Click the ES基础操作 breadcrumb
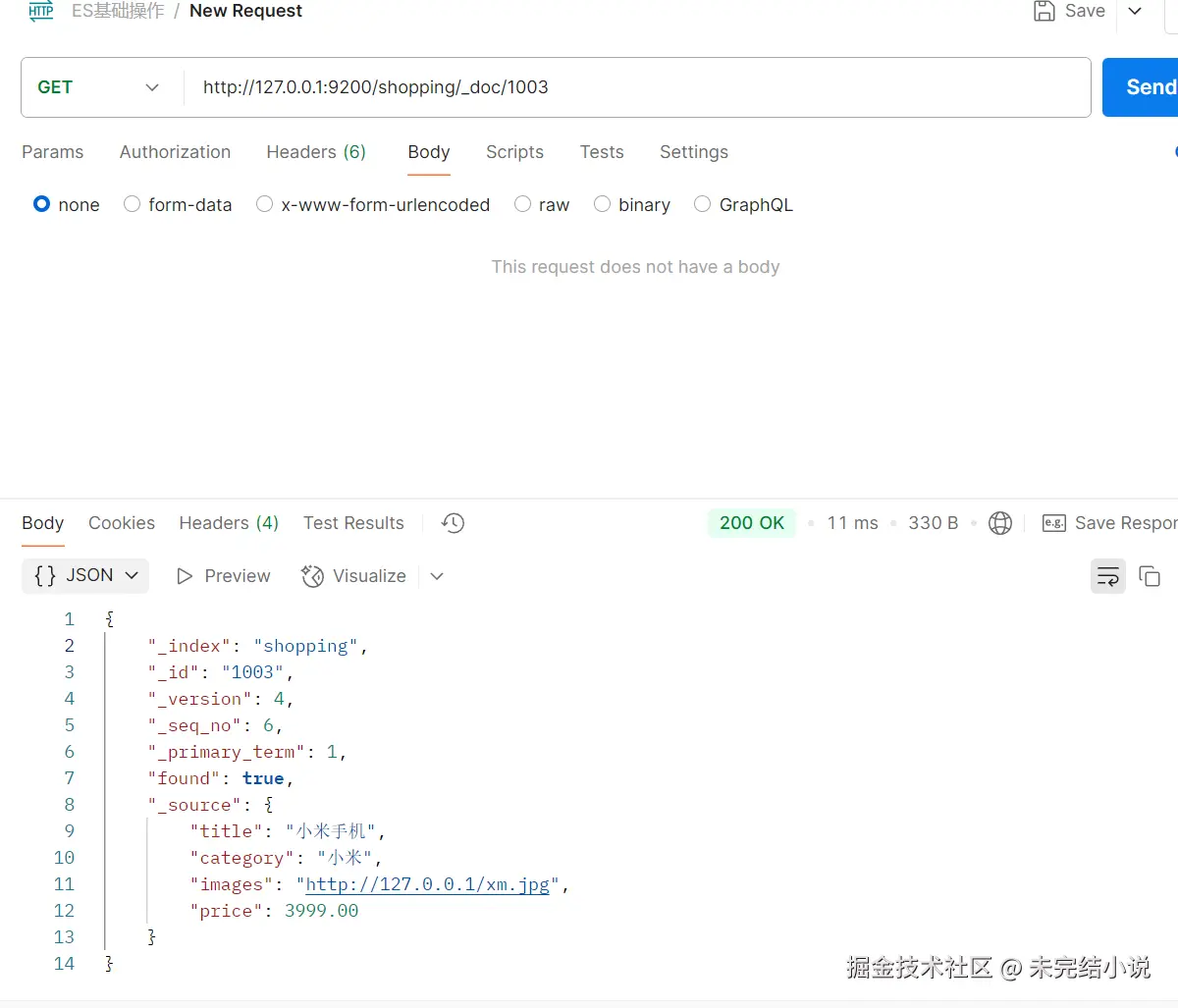Viewport: 1178px width, 1008px height. pos(118,11)
